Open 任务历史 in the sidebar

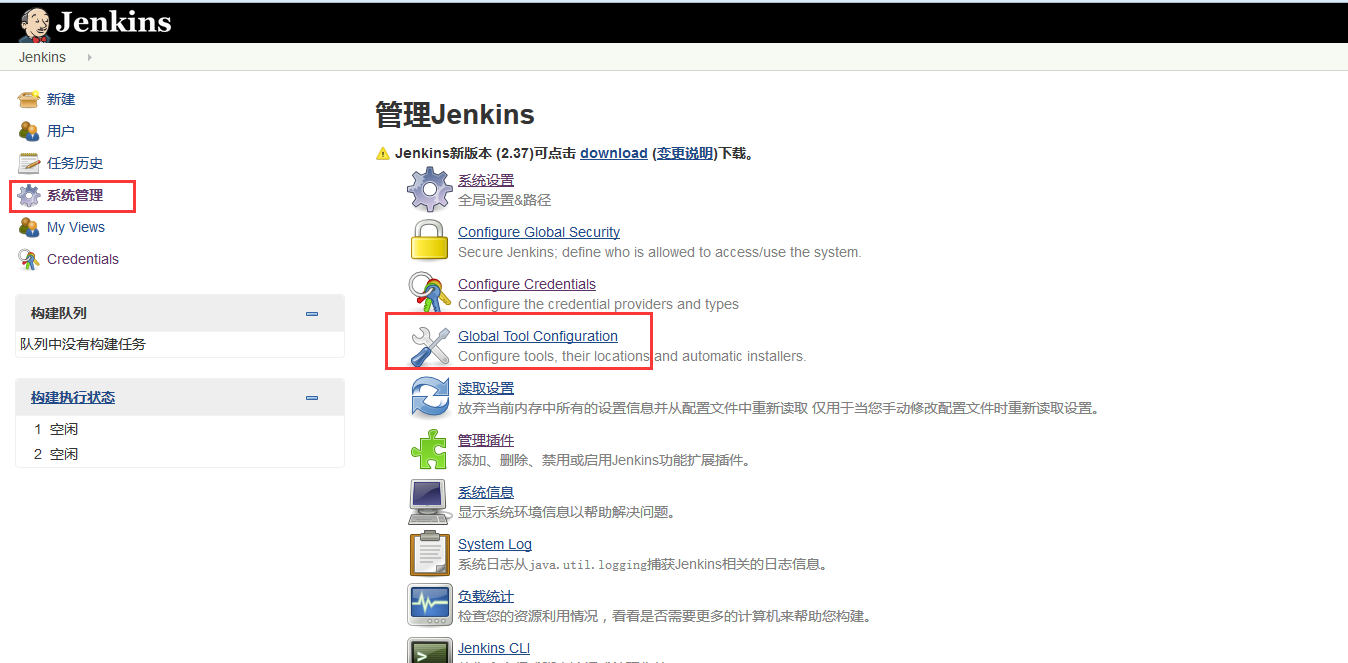coord(75,163)
